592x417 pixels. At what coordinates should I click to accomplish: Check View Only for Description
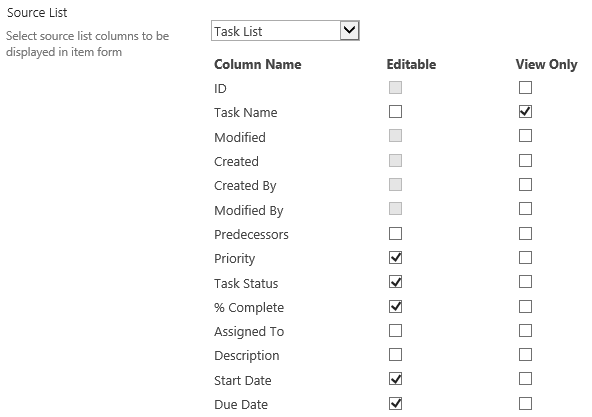coord(525,355)
